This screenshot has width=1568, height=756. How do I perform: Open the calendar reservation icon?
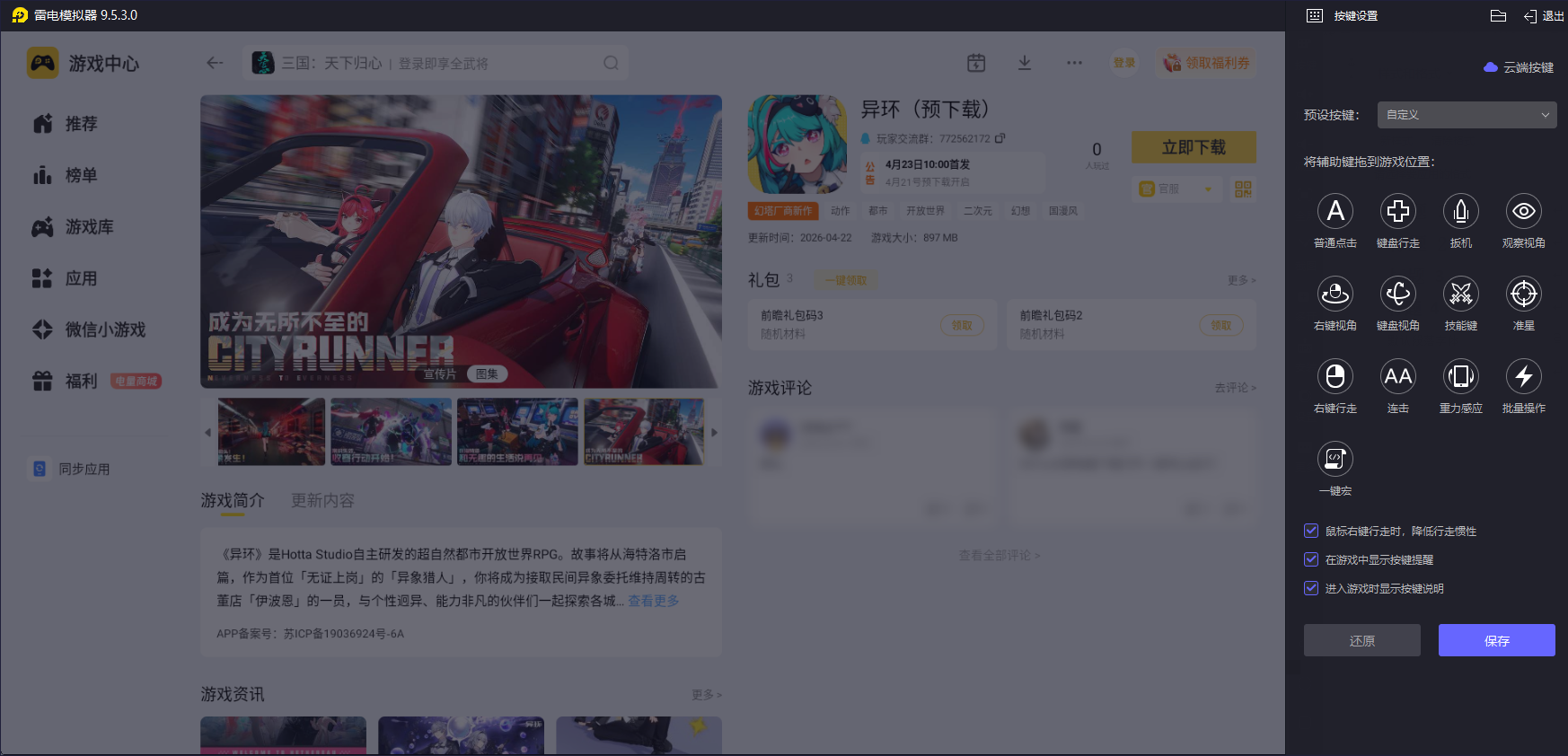pos(976,63)
